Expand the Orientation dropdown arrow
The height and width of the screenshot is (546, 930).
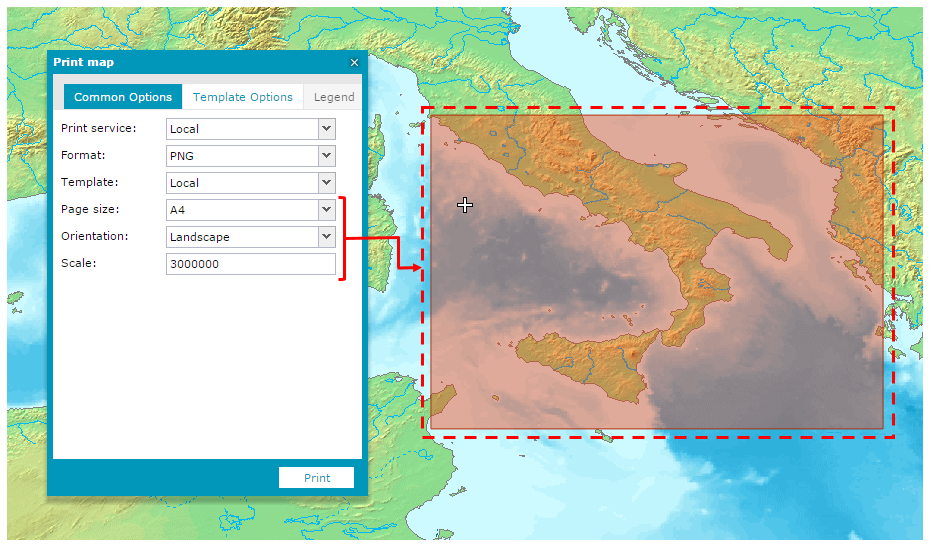[326, 237]
